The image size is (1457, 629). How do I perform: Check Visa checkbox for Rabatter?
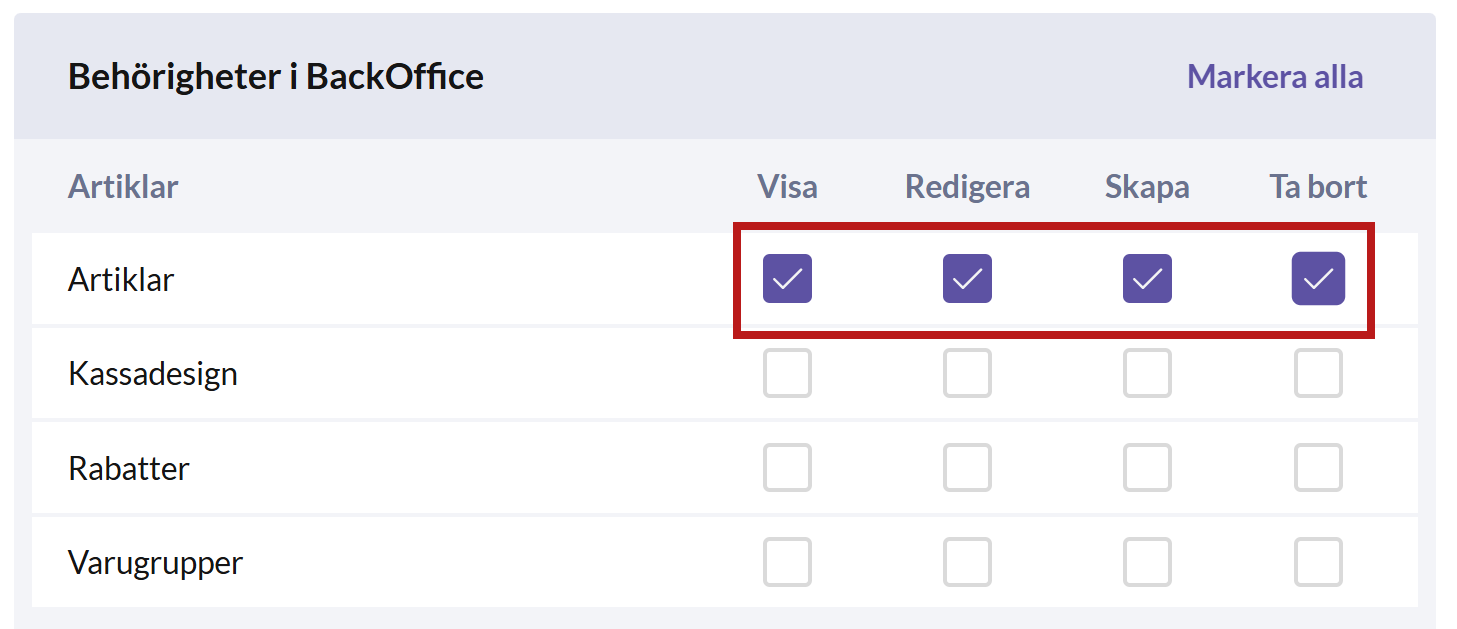pos(787,467)
